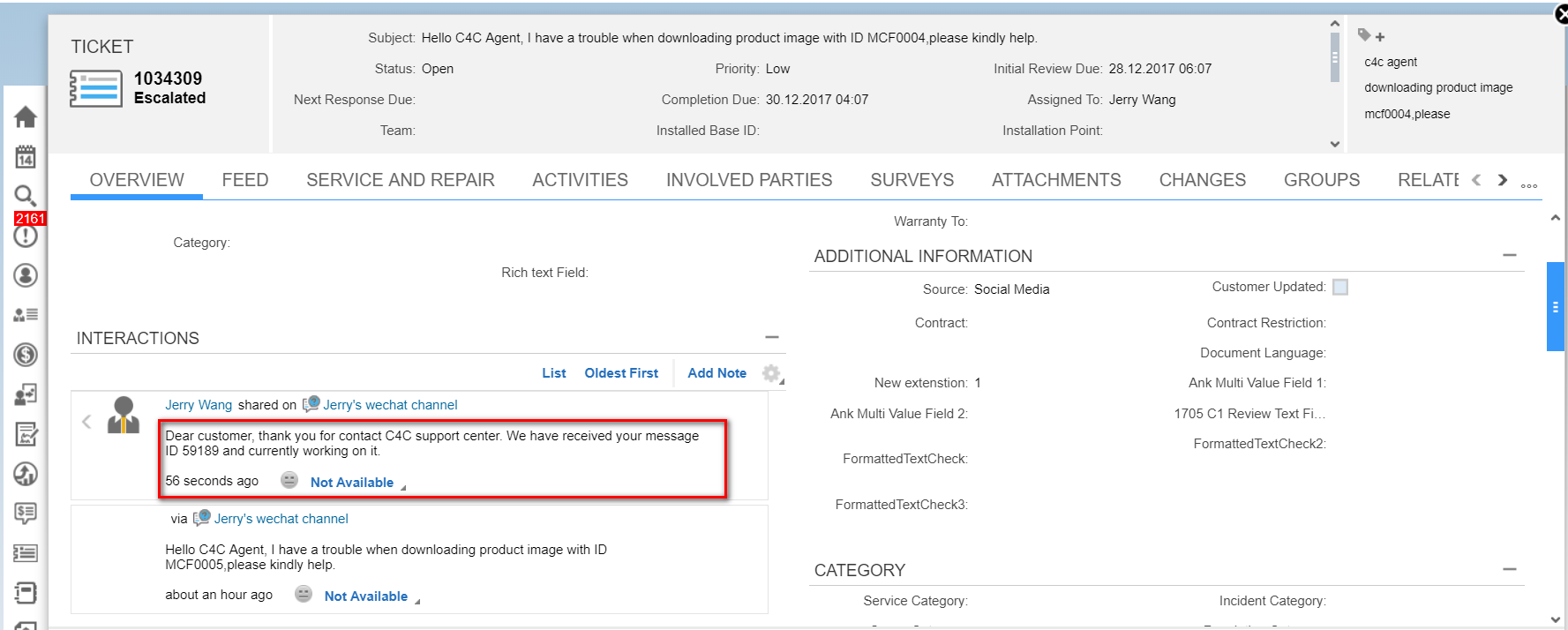Open the interactions settings gear
Screen dimensions: 1568x630
(x=772, y=373)
